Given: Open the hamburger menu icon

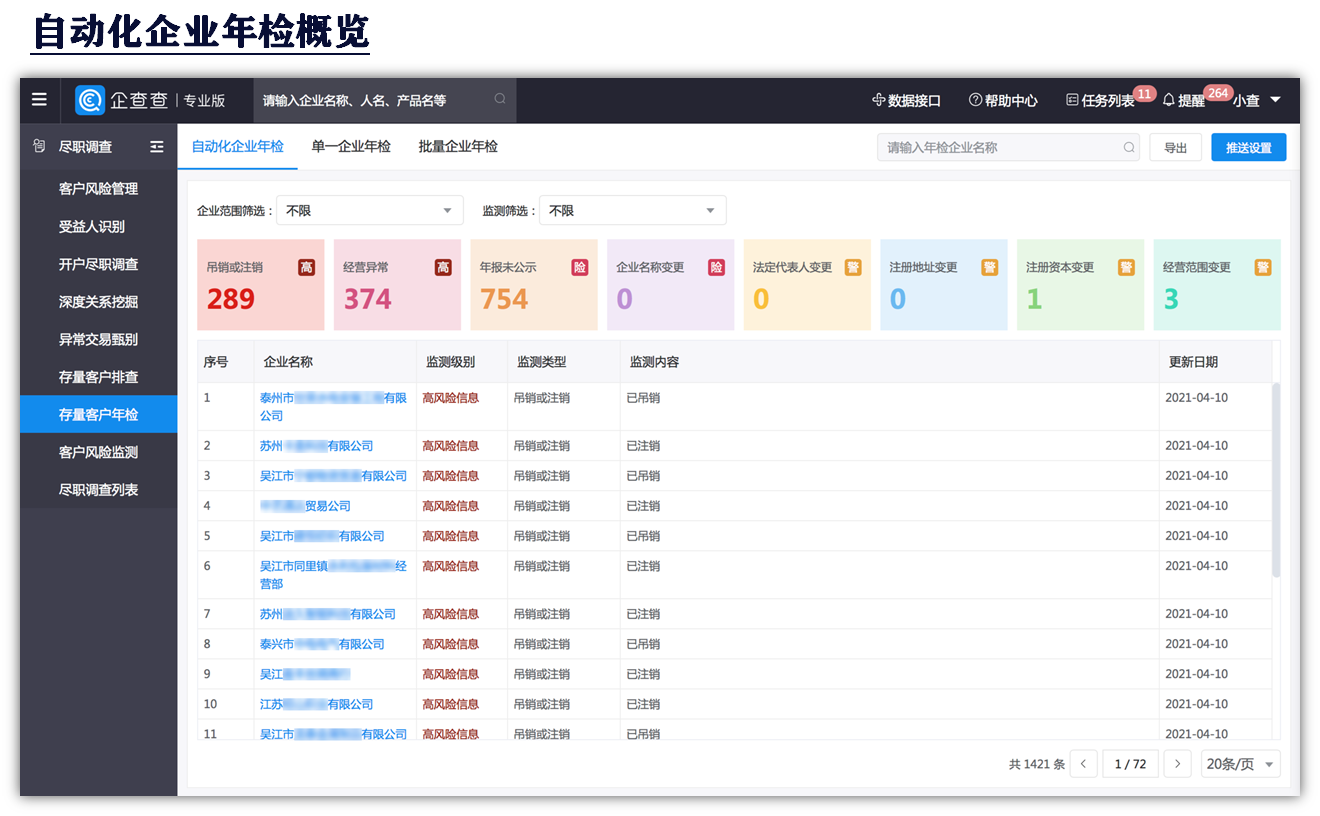Looking at the screenshot, I should (39, 99).
